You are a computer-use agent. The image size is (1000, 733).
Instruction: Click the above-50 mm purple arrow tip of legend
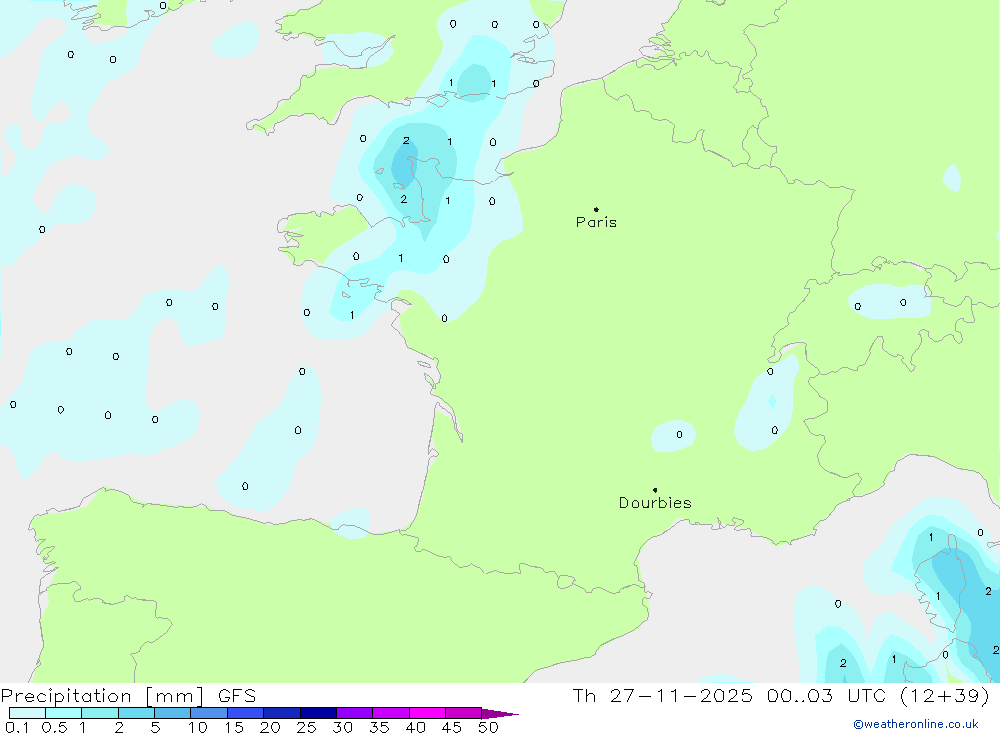pyautogui.click(x=500, y=714)
